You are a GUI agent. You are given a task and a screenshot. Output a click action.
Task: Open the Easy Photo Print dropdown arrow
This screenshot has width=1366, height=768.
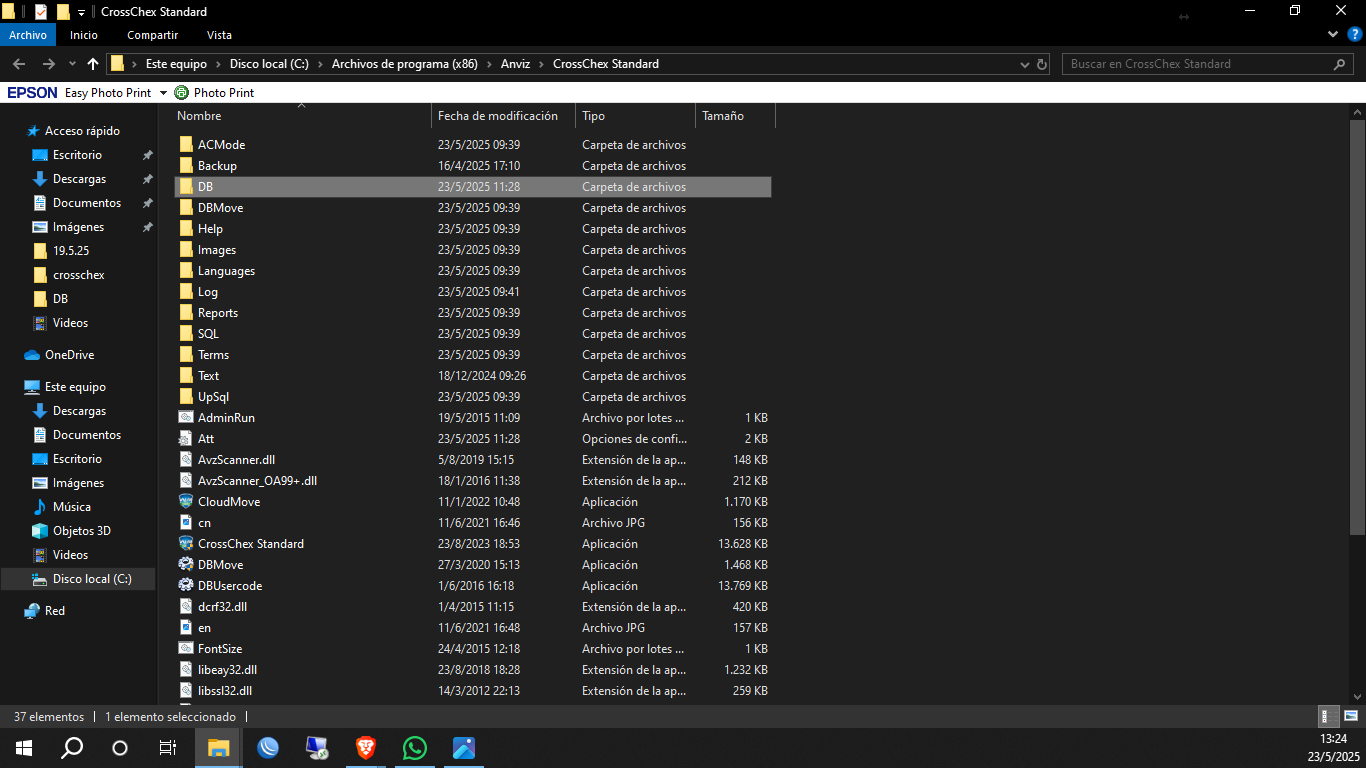tap(162, 93)
